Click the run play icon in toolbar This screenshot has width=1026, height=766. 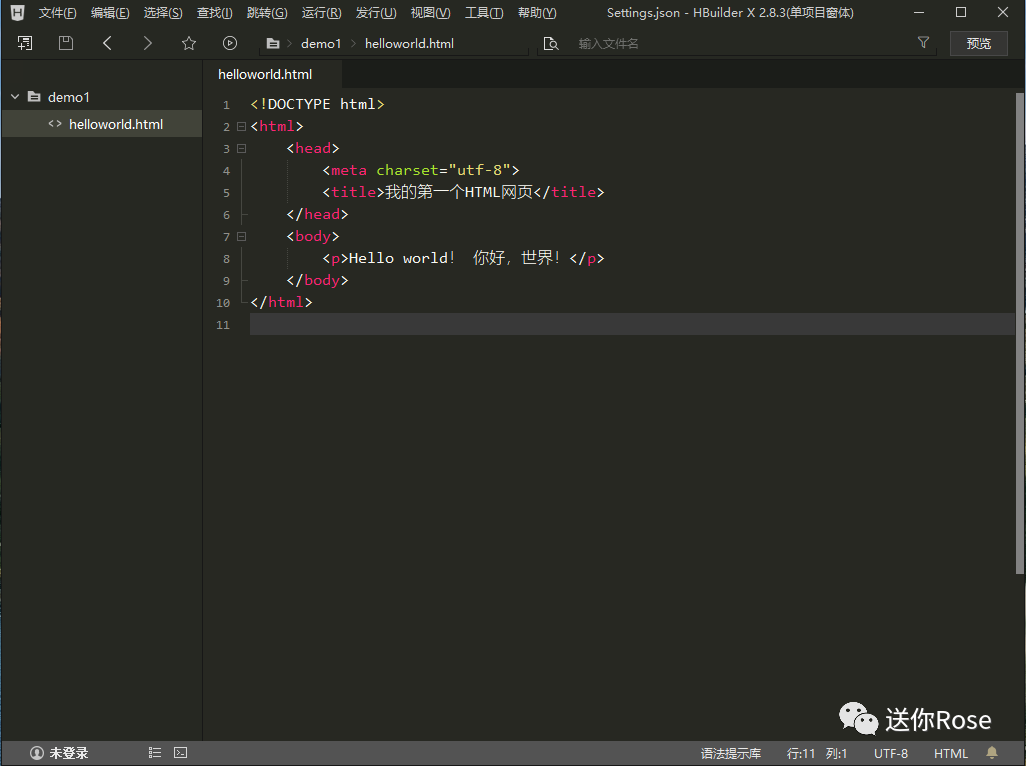(x=230, y=43)
